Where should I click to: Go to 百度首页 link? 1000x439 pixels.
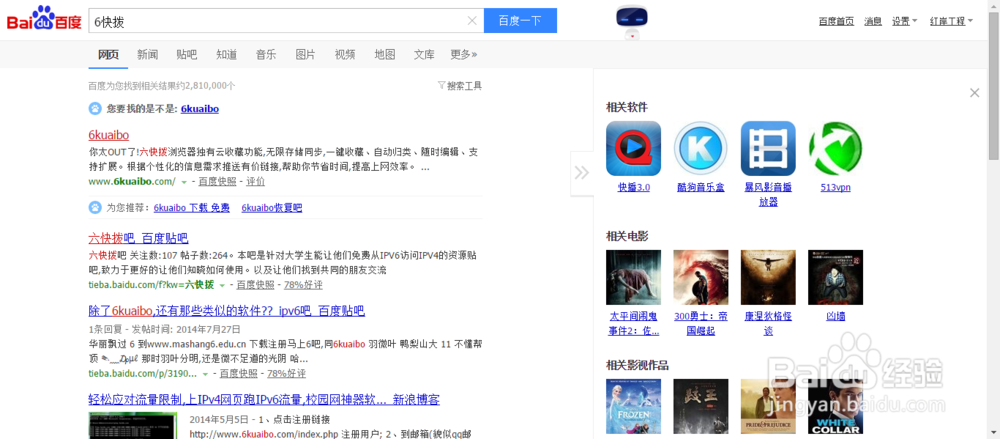pyautogui.click(x=836, y=21)
